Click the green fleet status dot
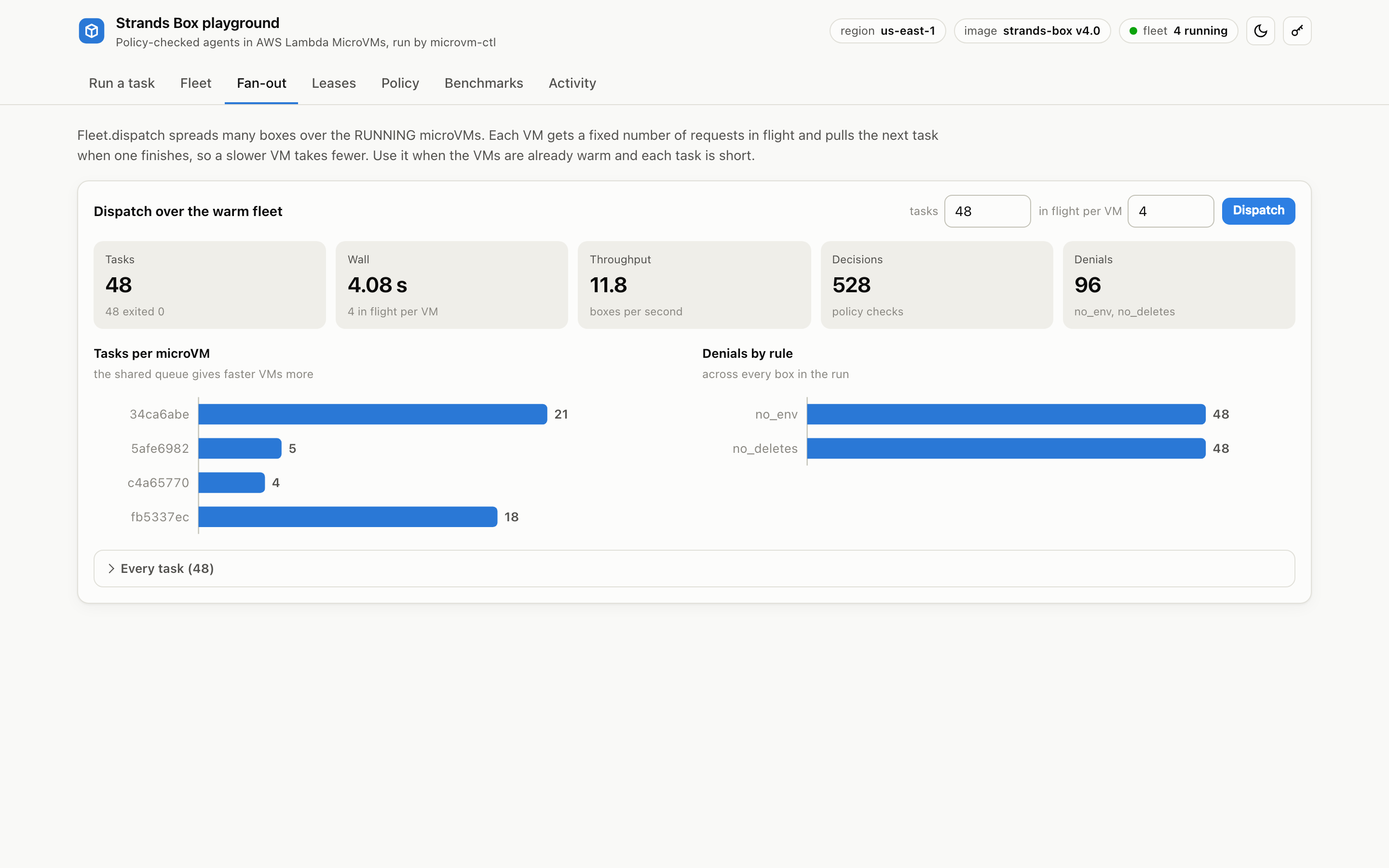The height and width of the screenshot is (868, 1389). pos(1133,31)
